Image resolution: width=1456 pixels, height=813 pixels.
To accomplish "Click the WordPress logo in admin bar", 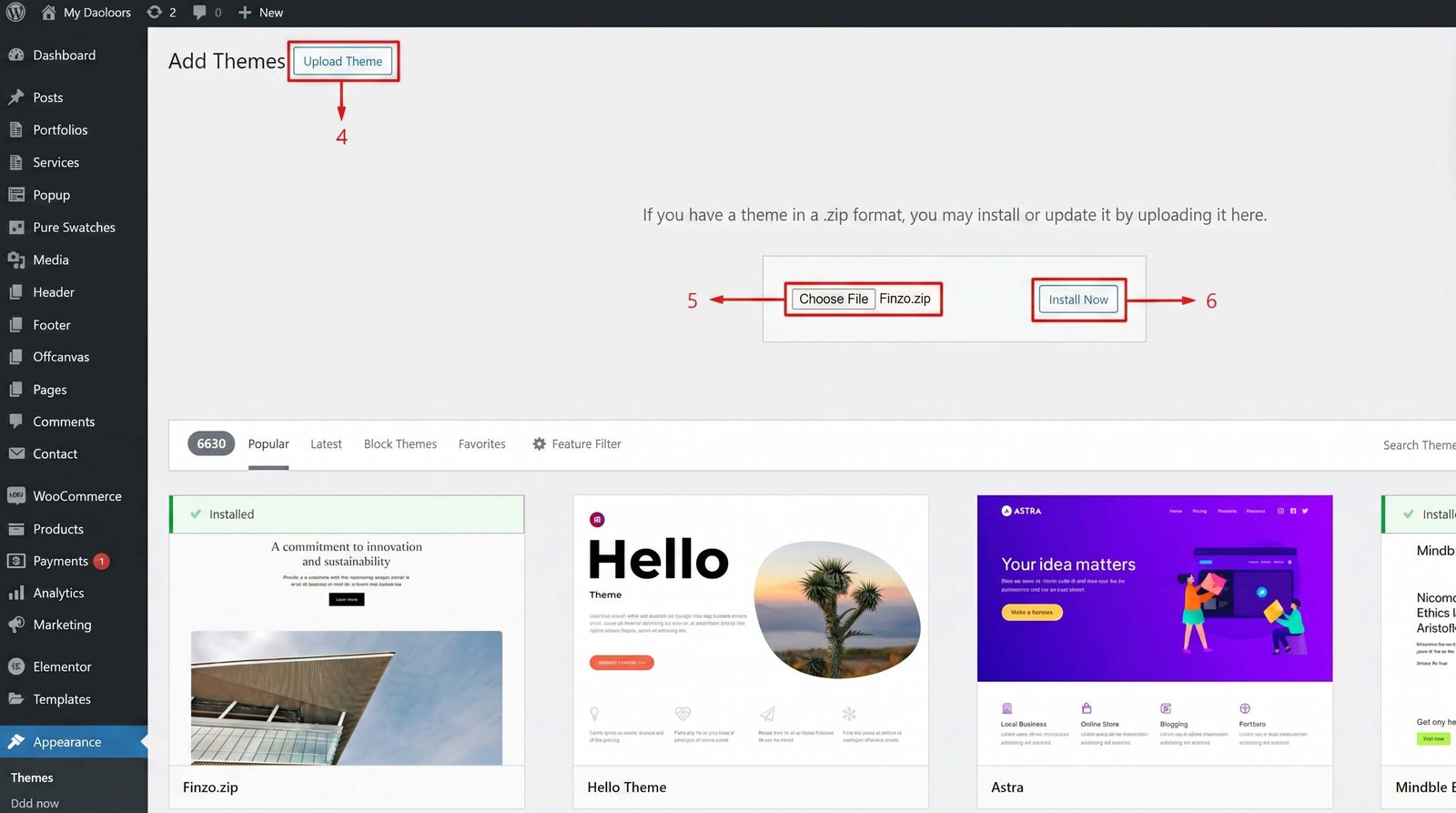I will coord(15,12).
